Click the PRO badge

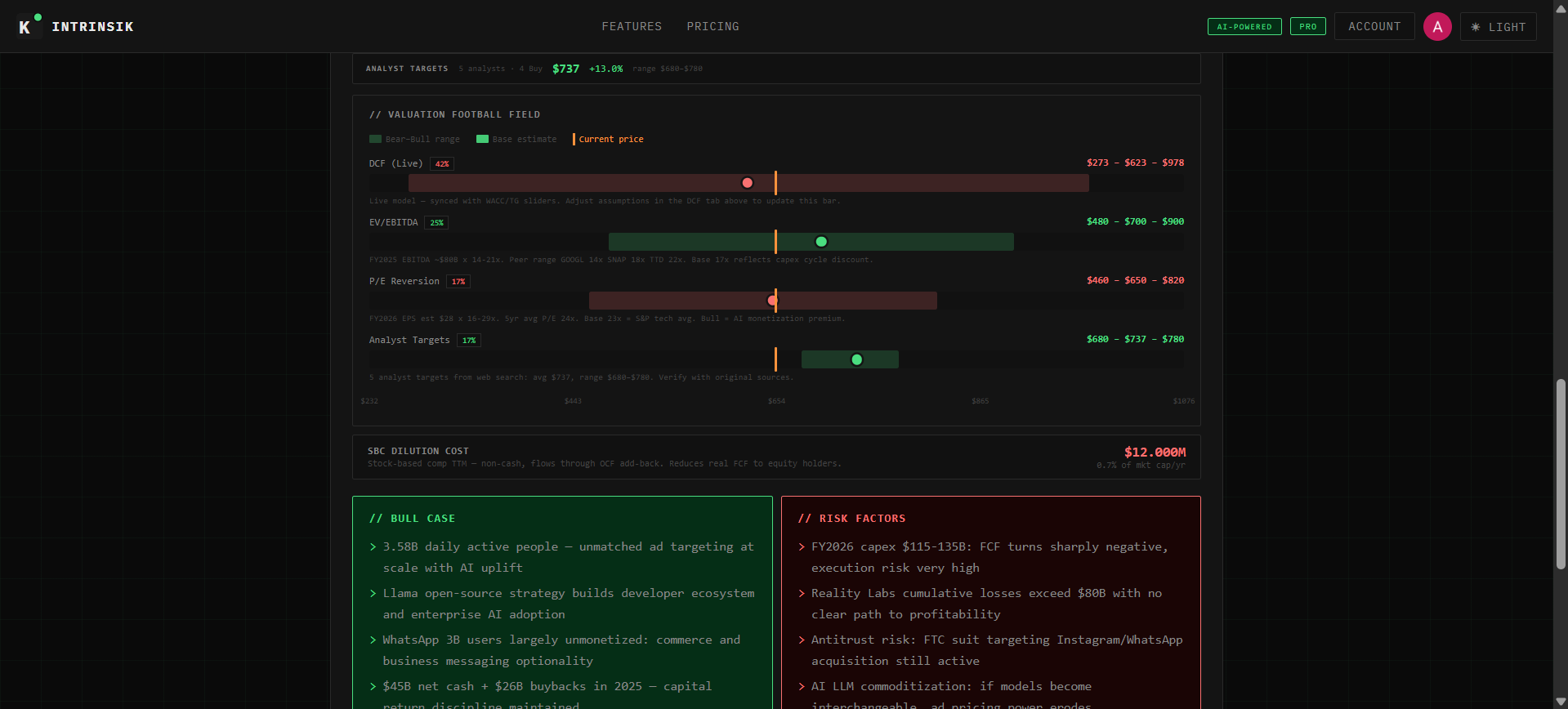coord(1308,27)
